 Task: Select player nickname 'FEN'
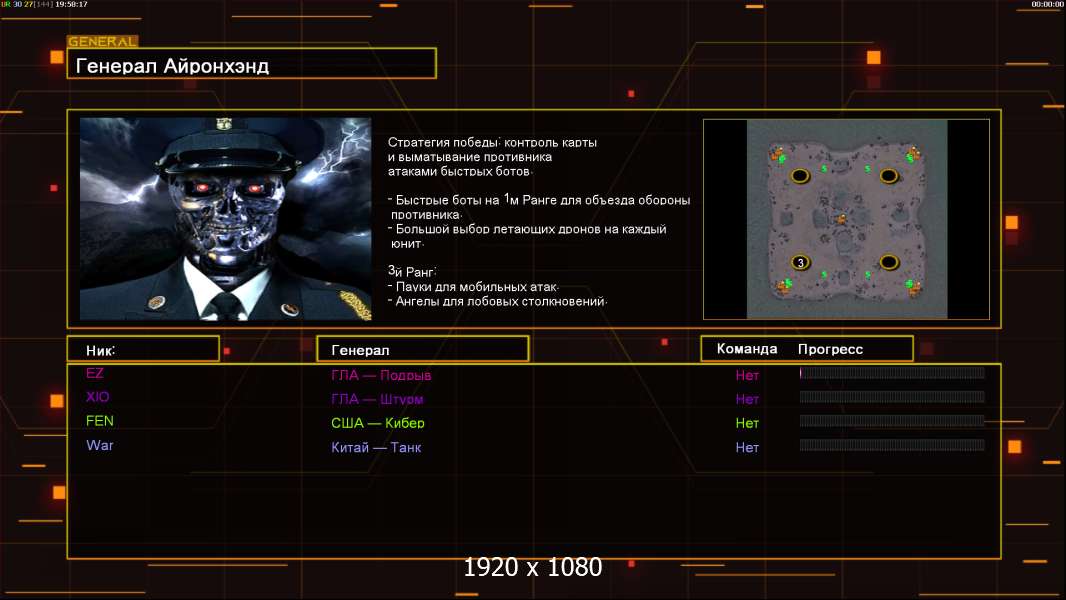click(x=99, y=421)
